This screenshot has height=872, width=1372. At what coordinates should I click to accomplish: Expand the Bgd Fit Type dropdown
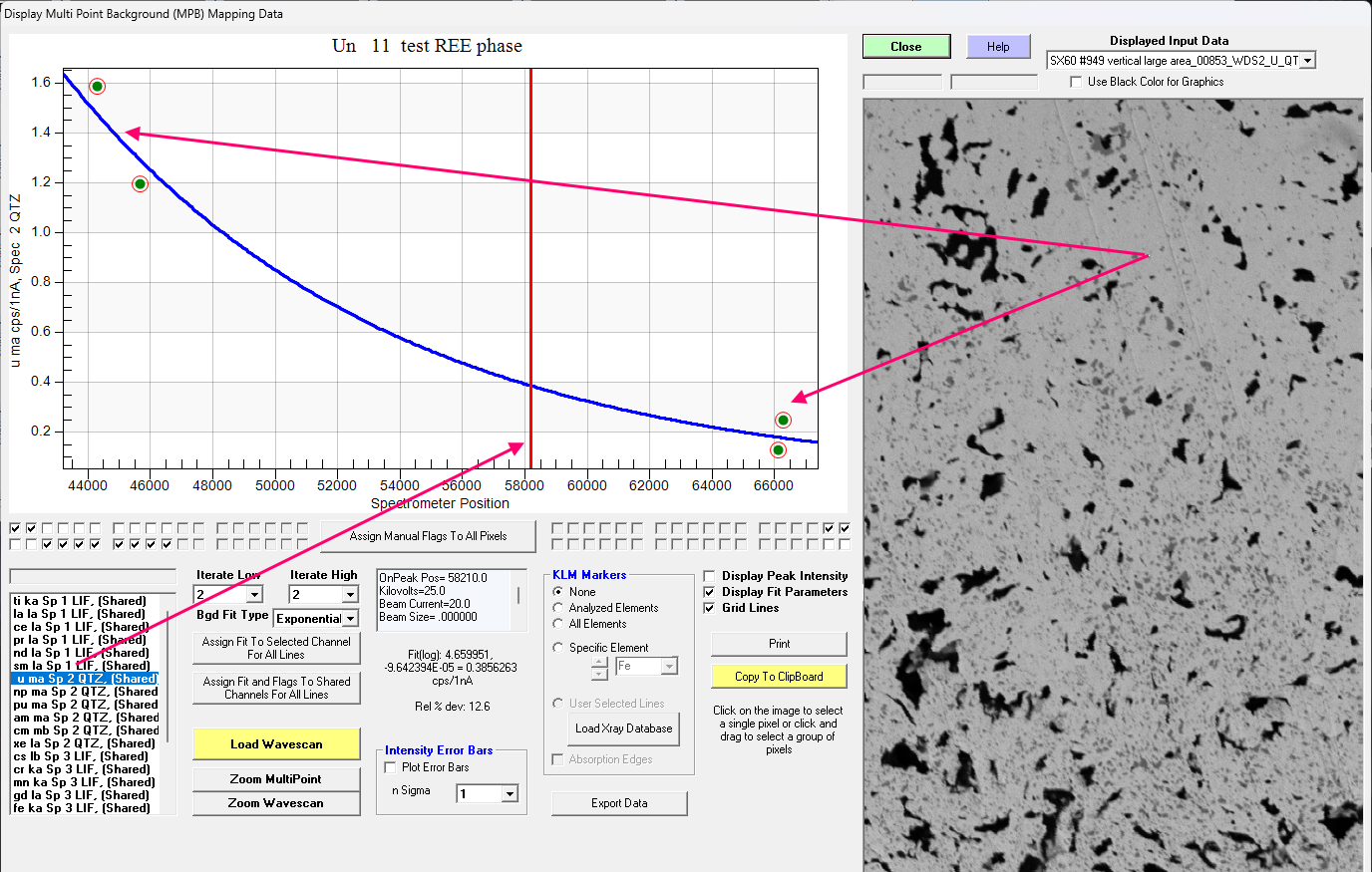coord(350,619)
